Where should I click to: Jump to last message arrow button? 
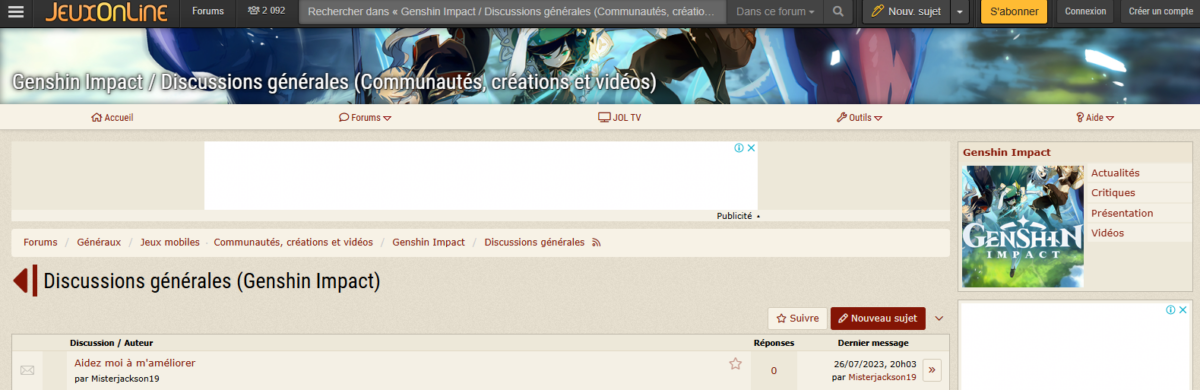(x=932, y=370)
